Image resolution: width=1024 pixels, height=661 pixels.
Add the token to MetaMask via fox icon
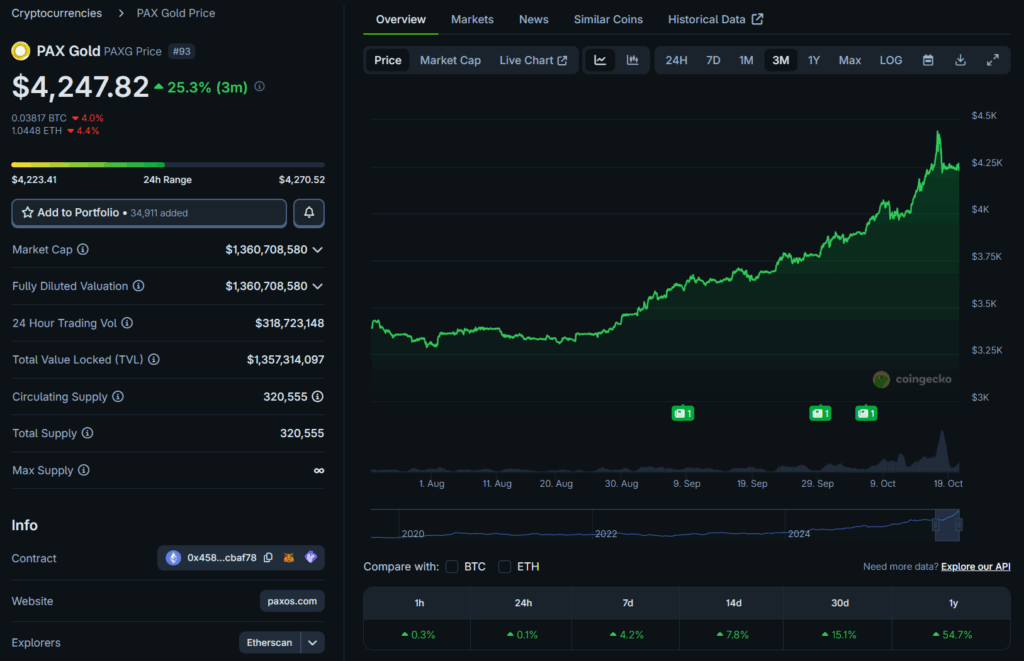289,558
